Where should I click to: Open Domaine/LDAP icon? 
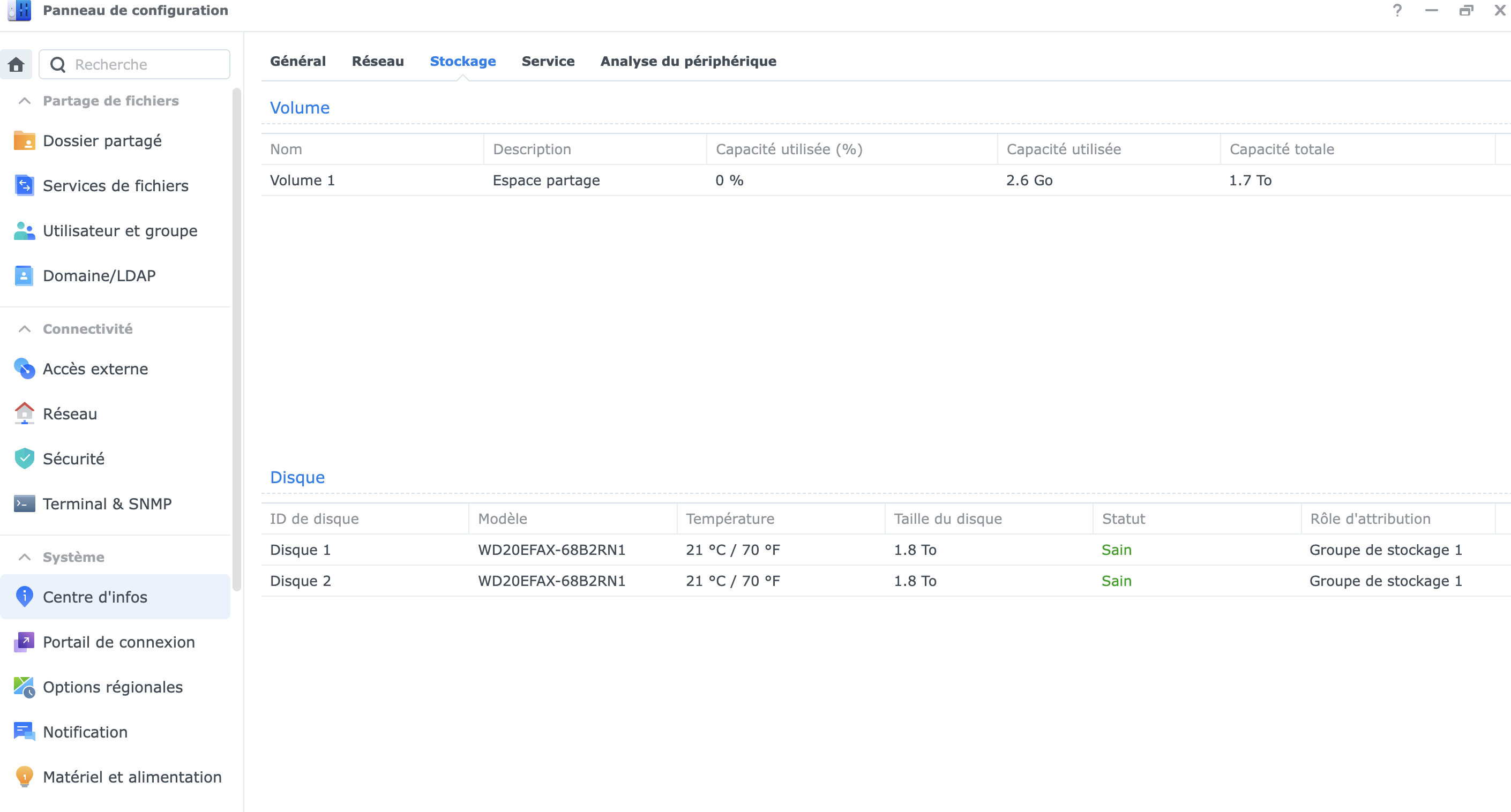pyautogui.click(x=24, y=275)
